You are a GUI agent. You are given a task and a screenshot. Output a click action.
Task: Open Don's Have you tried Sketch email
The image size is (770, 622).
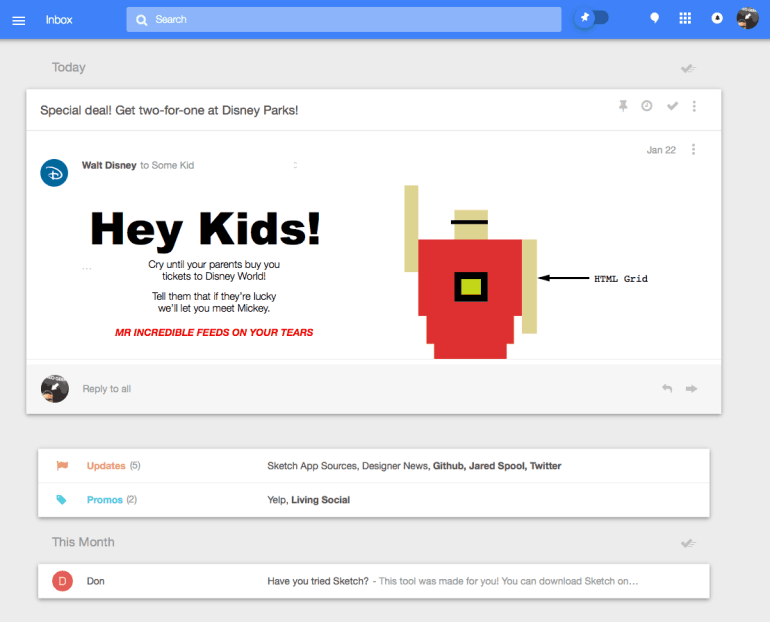tap(374, 581)
